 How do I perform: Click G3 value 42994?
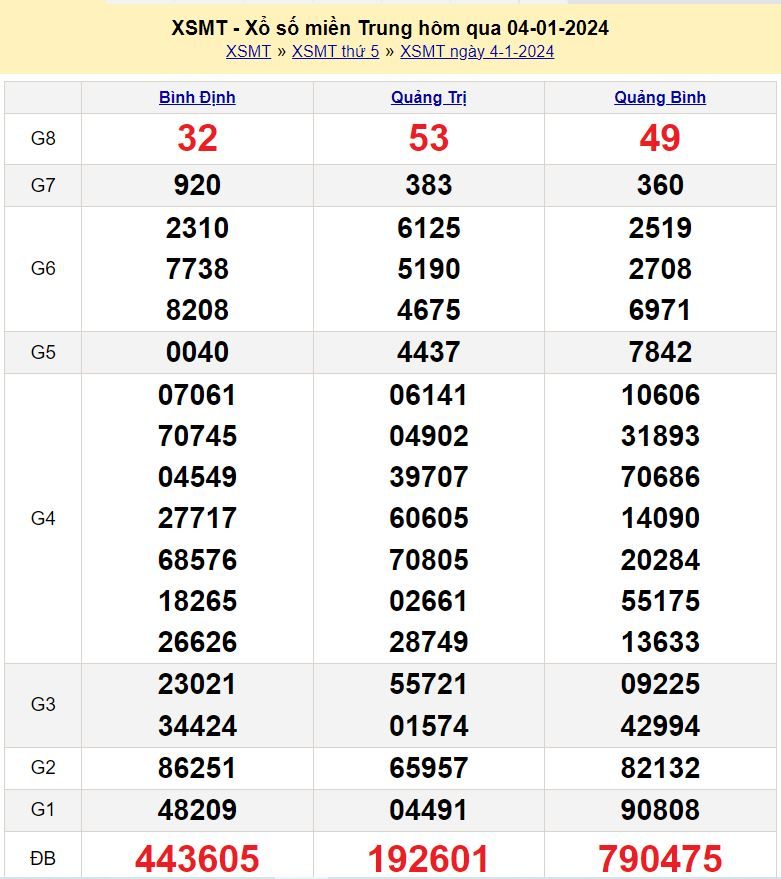660,726
